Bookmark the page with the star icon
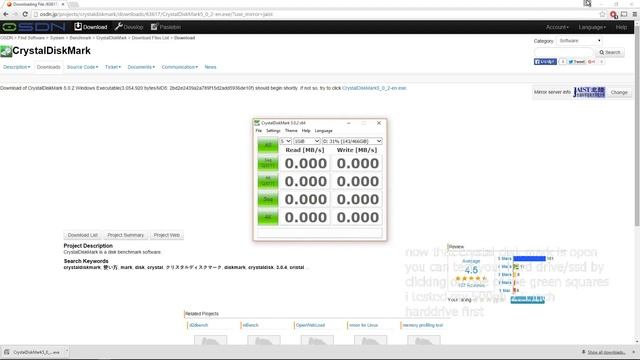This screenshot has height=360, width=640. pos(602,14)
